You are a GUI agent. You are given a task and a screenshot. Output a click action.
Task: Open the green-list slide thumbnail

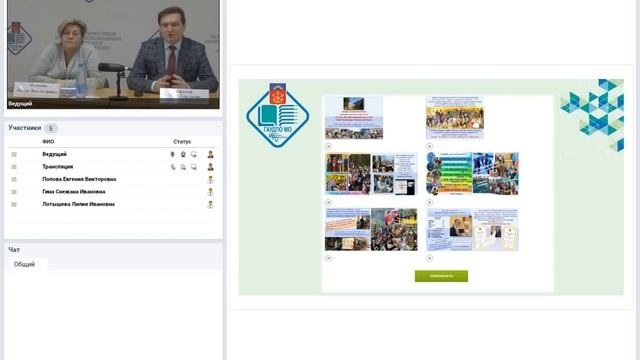click(473, 173)
